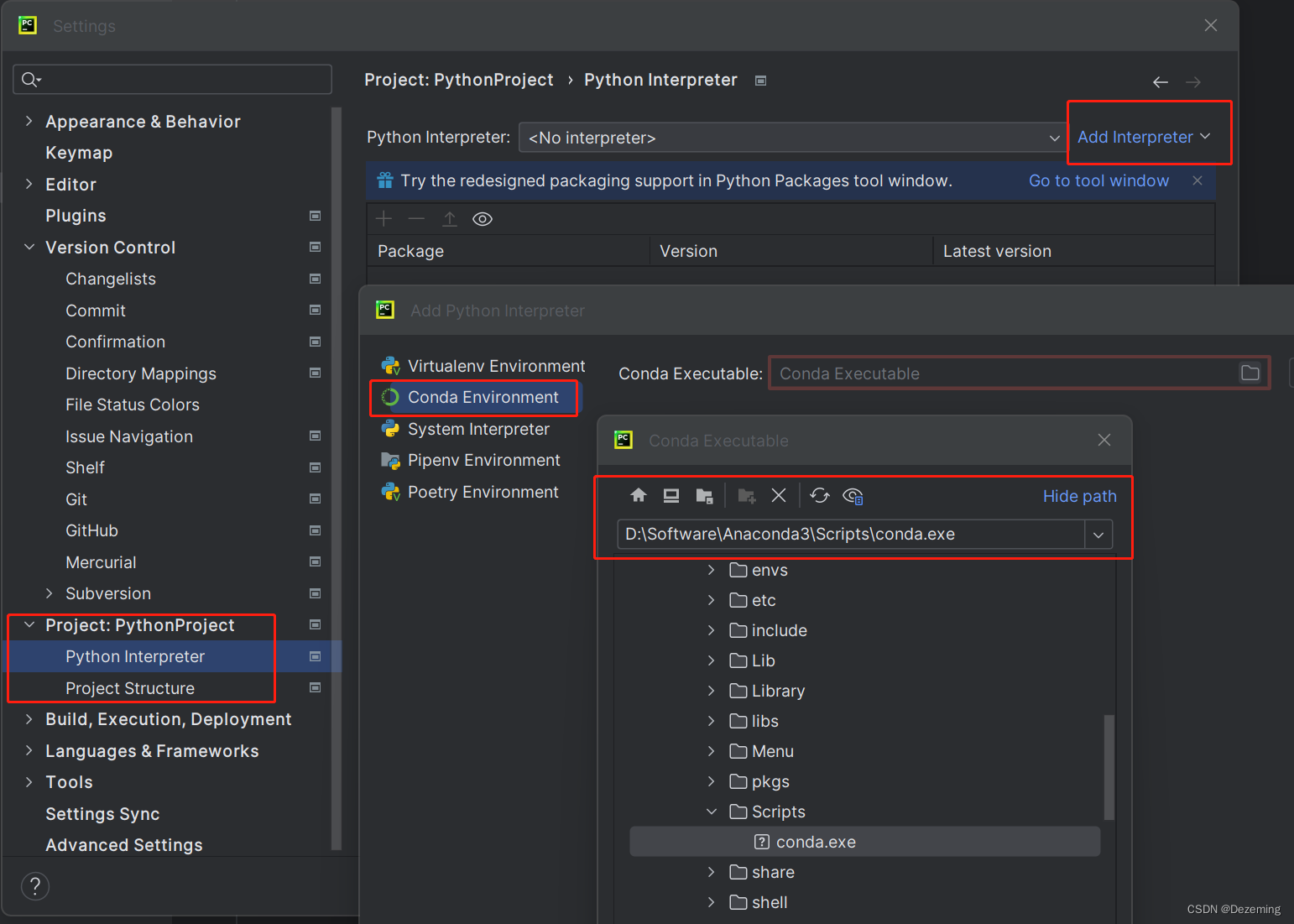Toggle show hidden files eye icon in file chooser

[853, 496]
